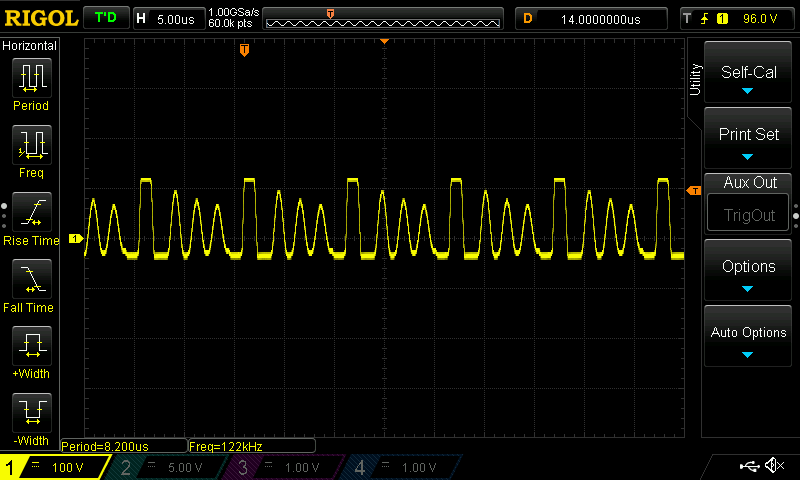
Task: Click the delay 14.0000000us readout
Action: pyautogui.click(x=601, y=20)
